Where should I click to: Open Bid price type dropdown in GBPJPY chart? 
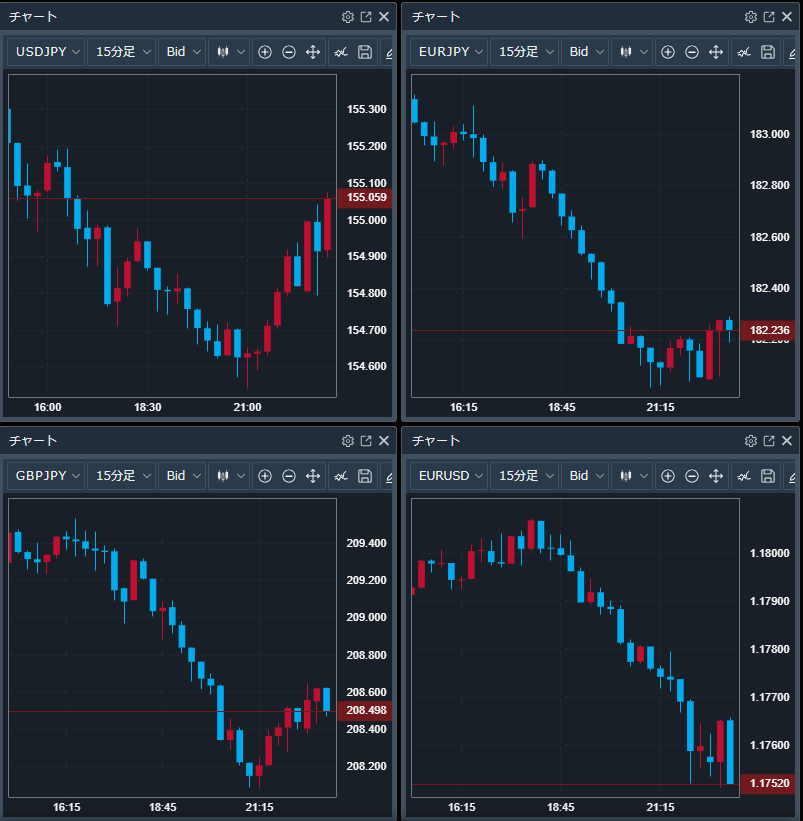182,476
